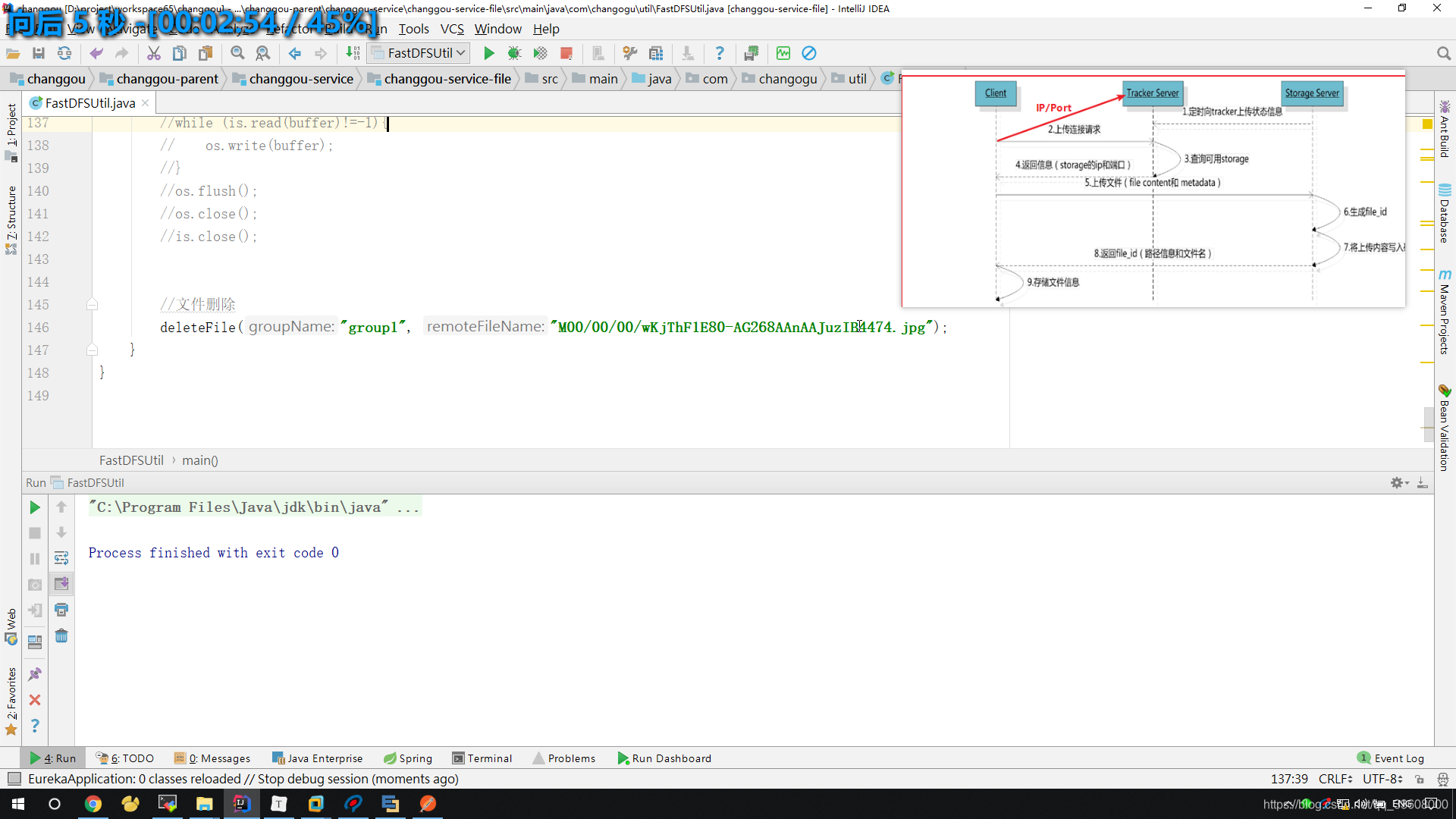The height and width of the screenshot is (819, 1456).
Task: Open File Explorer from taskbar
Action: pyautogui.click(x=205, y=804)
